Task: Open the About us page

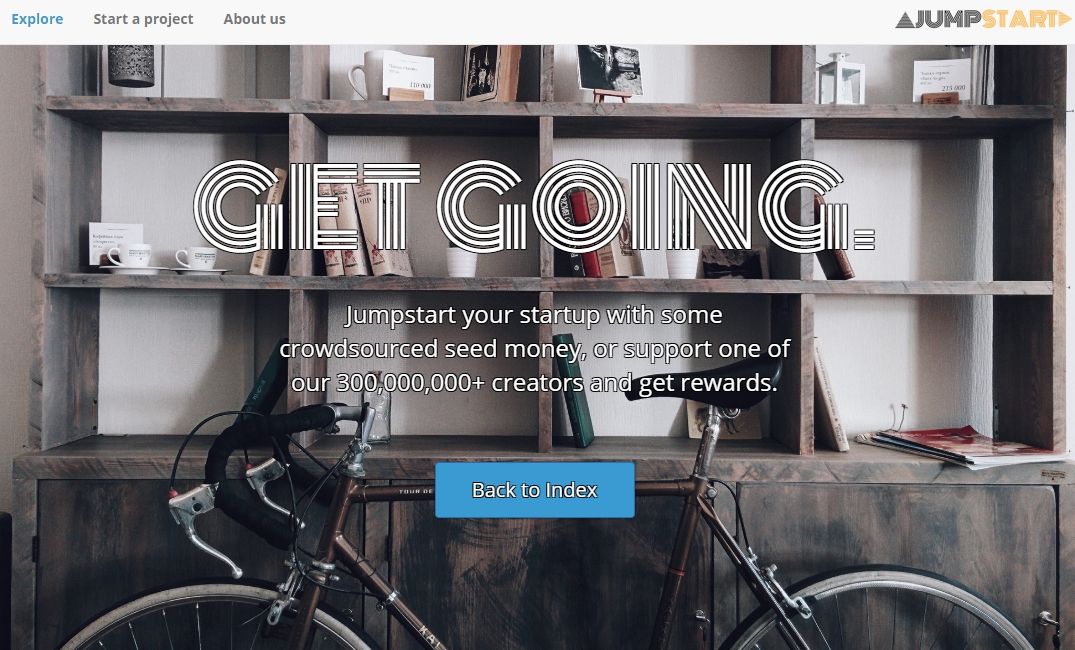Action: pyautogui.click(x=254, y=19)
